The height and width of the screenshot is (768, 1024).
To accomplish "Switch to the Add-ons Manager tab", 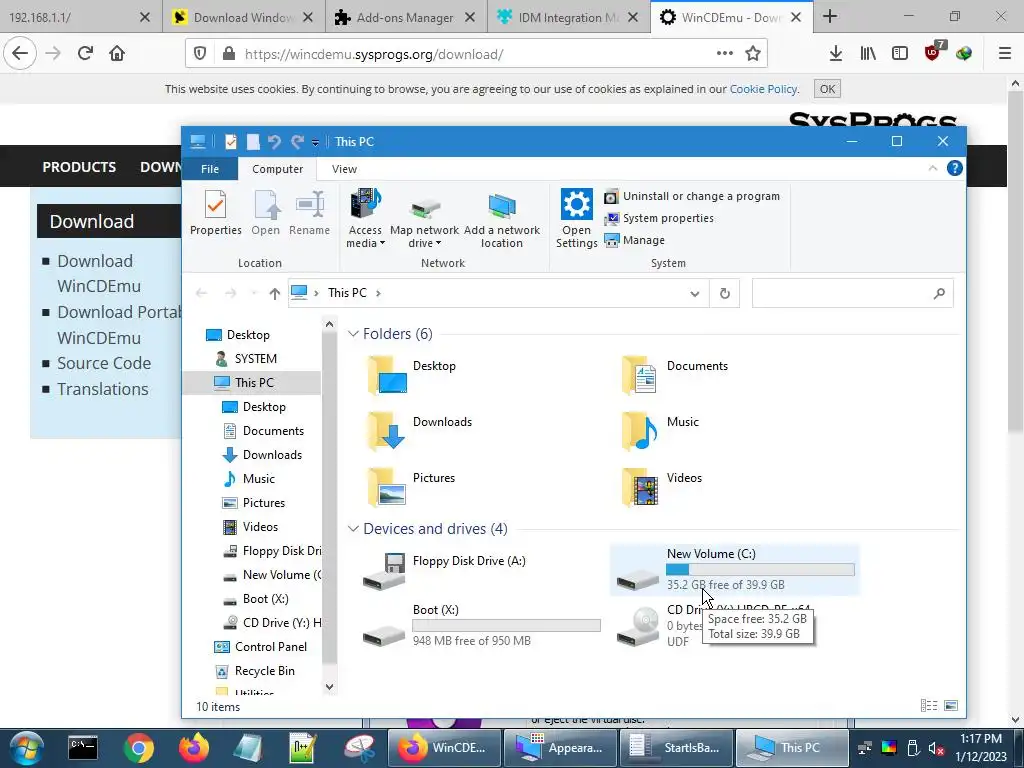I will [406, 17].
